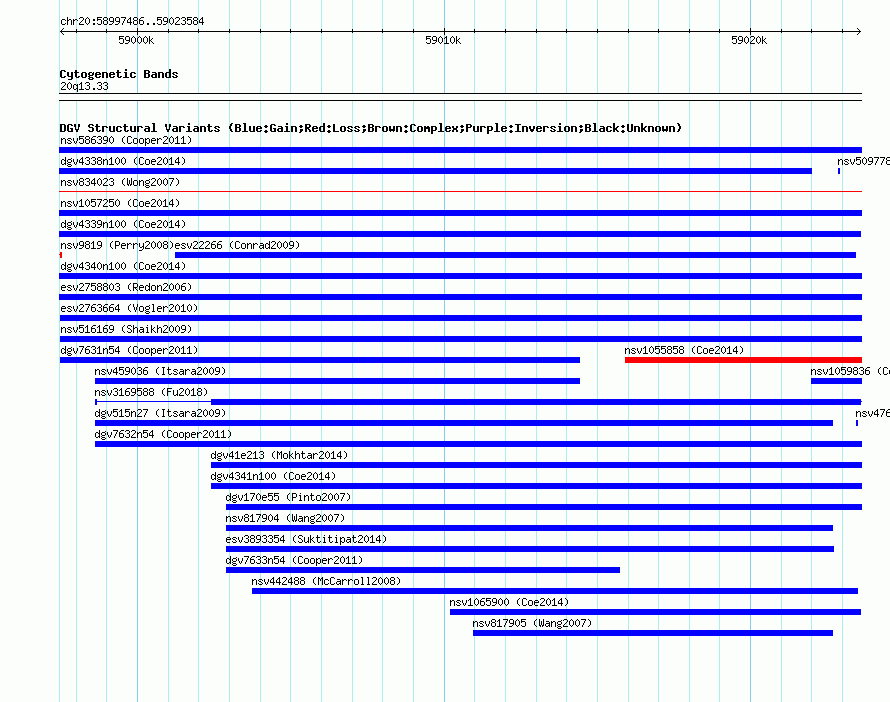The width and height of the screenshot is (890, 702).
Task: Open variant nsv586390 (Cooper2011) label
Action: tap(126, 140)
